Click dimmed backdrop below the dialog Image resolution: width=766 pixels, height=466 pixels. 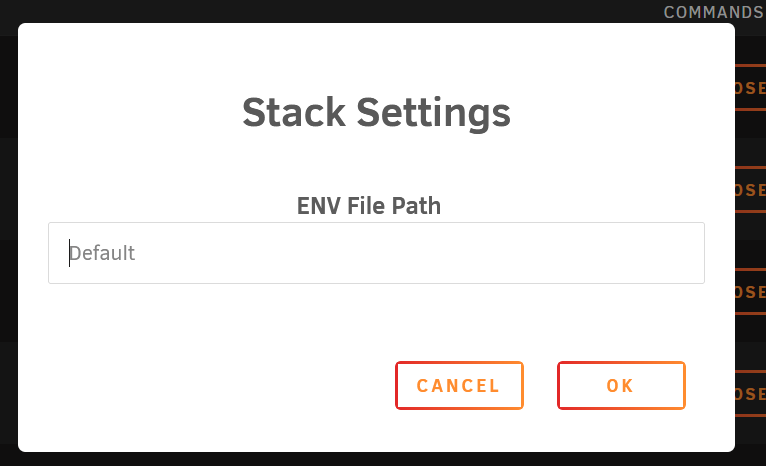pyautogui.click(x=376, y=459)
